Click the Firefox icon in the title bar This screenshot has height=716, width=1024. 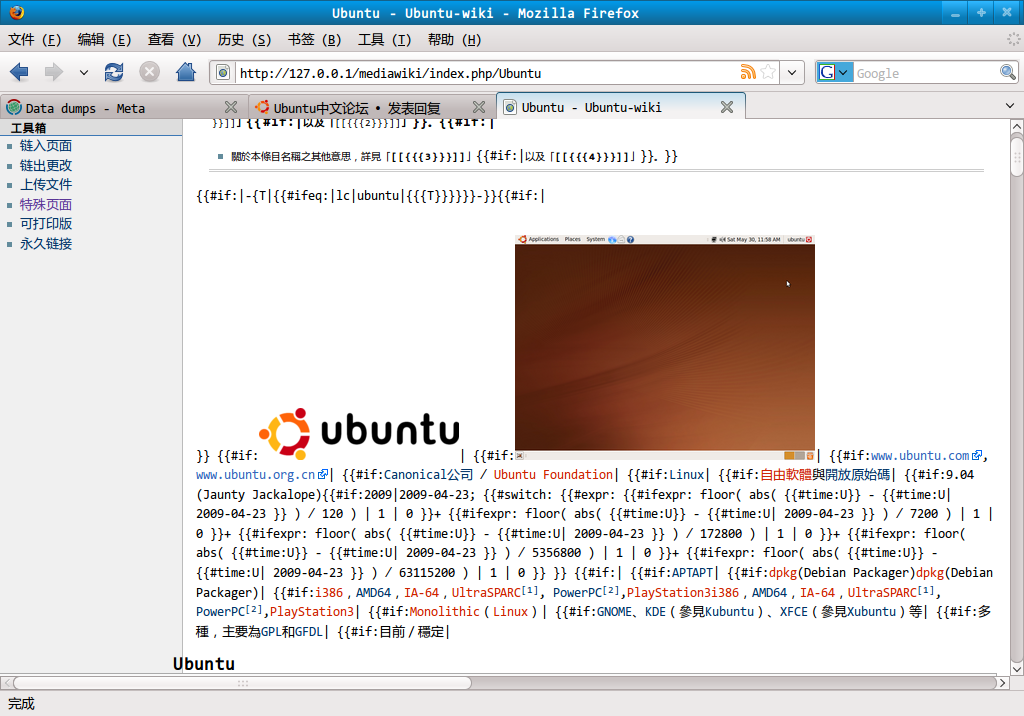[17, 12]
